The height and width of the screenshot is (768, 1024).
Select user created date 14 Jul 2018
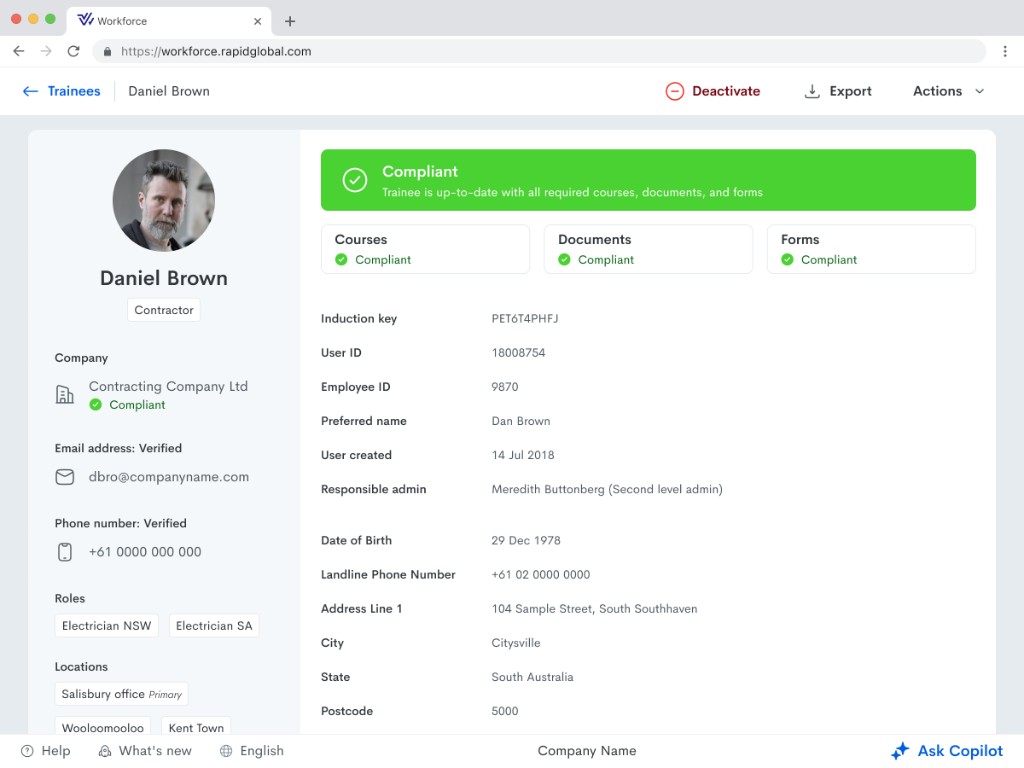point(523,455)
